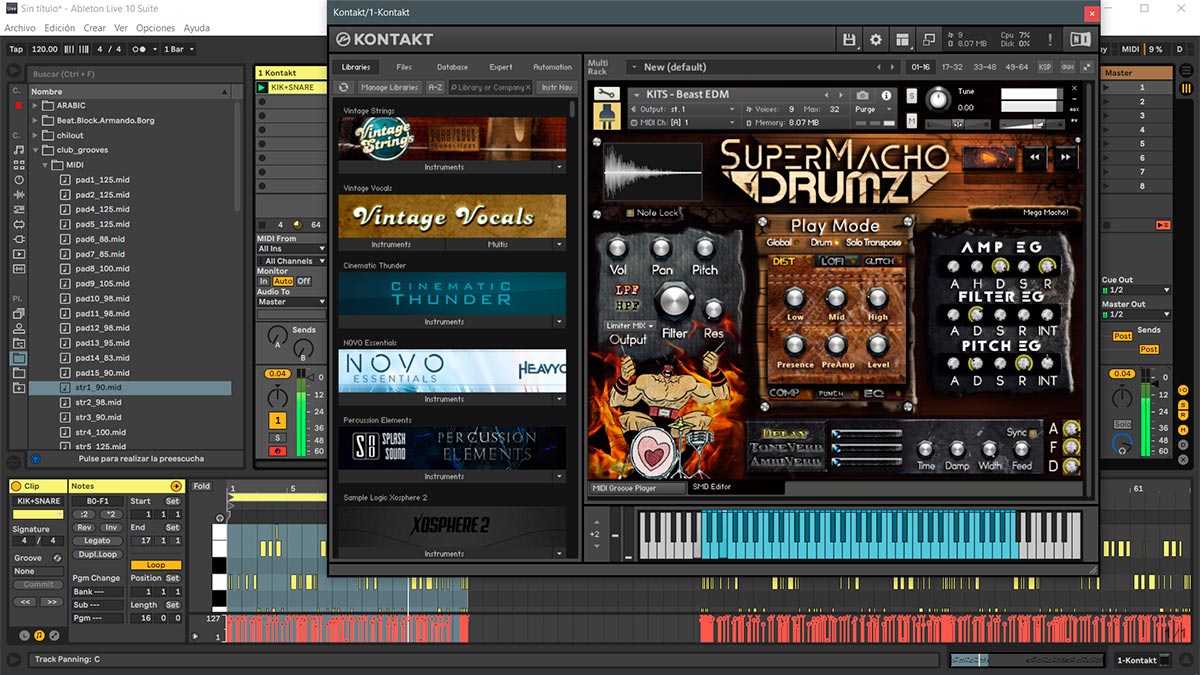
Task: Click the Legato clip button
Action: [x=97, y=540]
